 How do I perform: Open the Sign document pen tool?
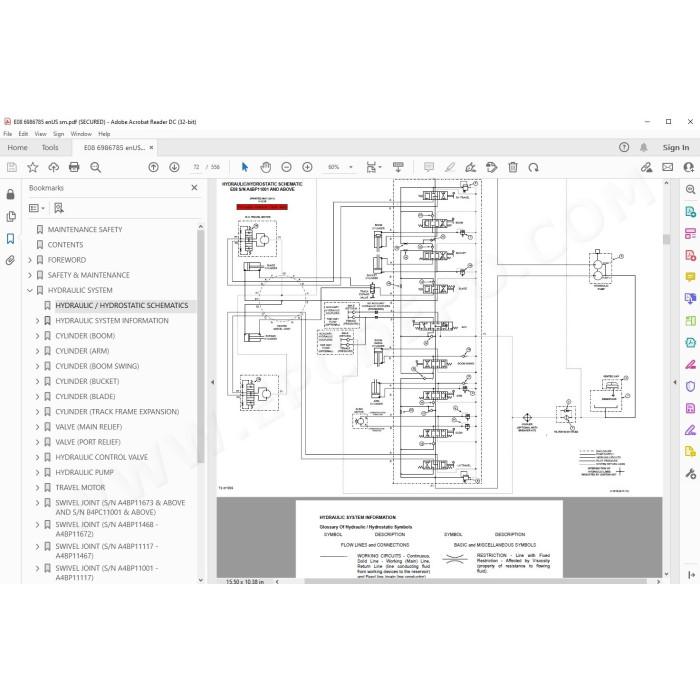(471, 167)
